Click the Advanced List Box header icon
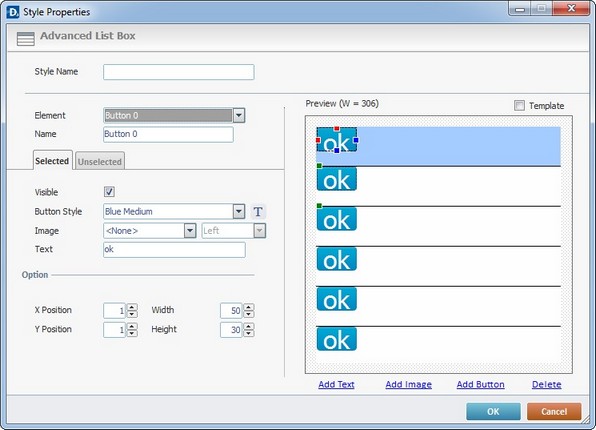Screen dimensions: 596x430 [25, 39]
